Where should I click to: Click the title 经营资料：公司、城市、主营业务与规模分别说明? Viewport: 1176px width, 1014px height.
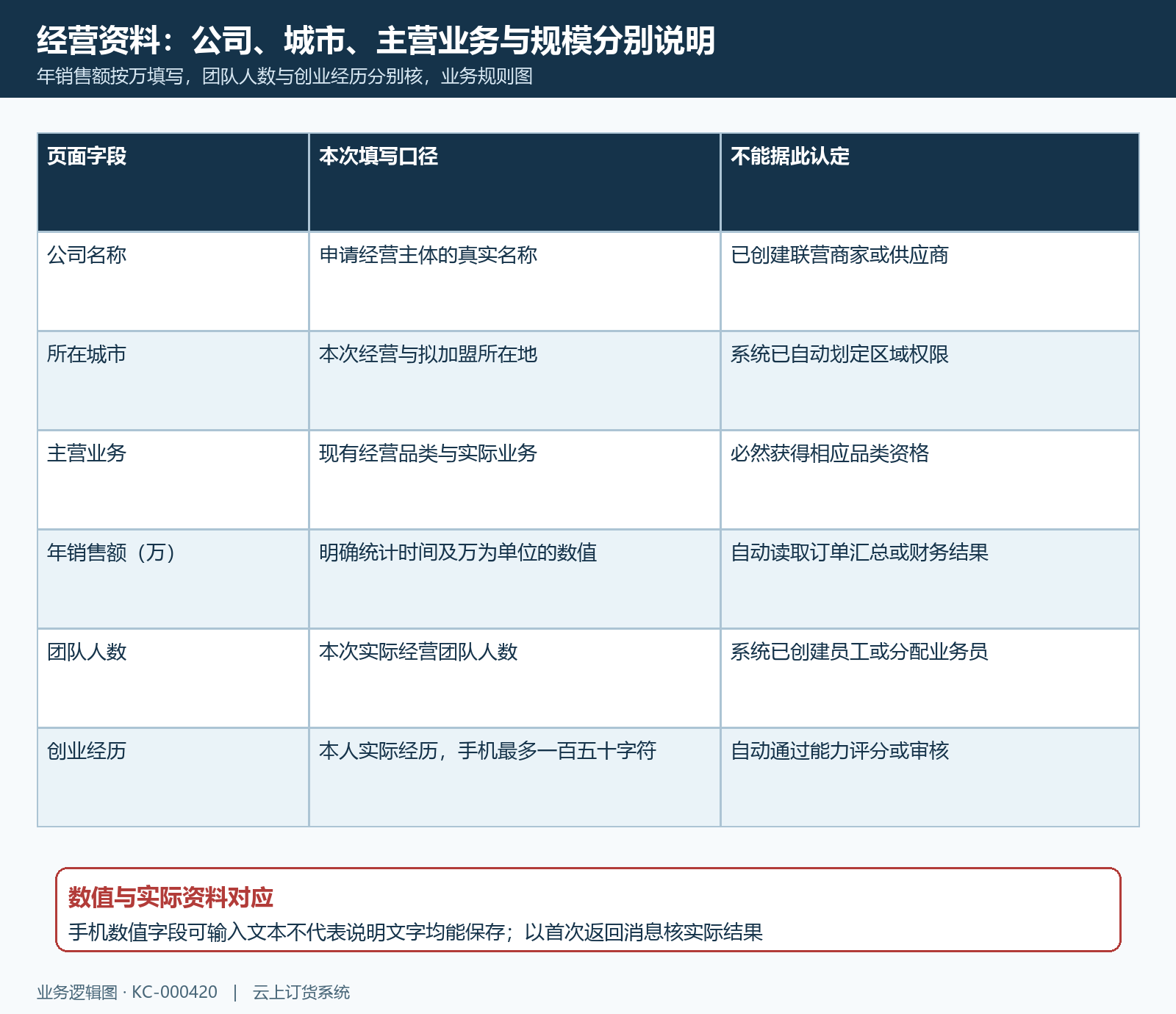click(x=376, y=40)
